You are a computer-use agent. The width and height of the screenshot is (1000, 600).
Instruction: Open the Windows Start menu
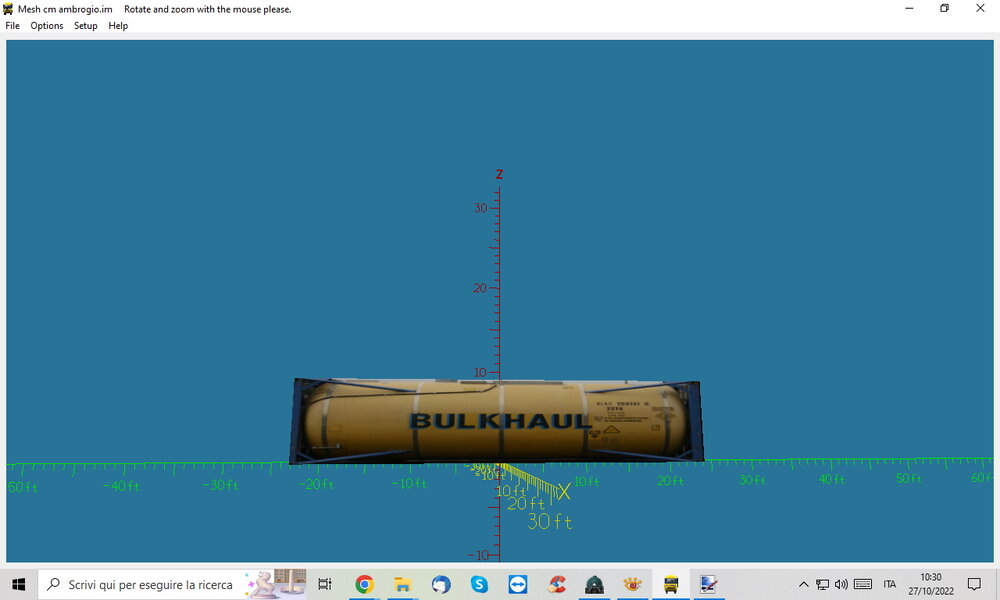tap(18, 584)
